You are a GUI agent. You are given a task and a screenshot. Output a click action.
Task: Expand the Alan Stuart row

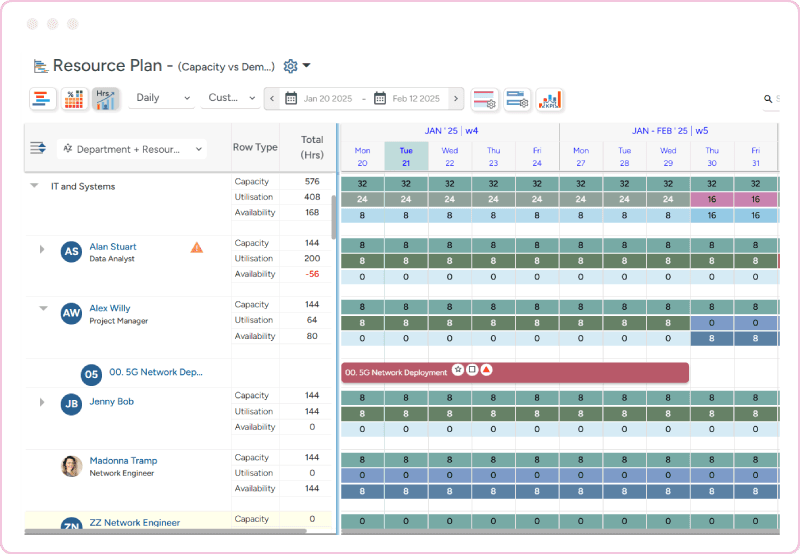(x=42, y=249)
